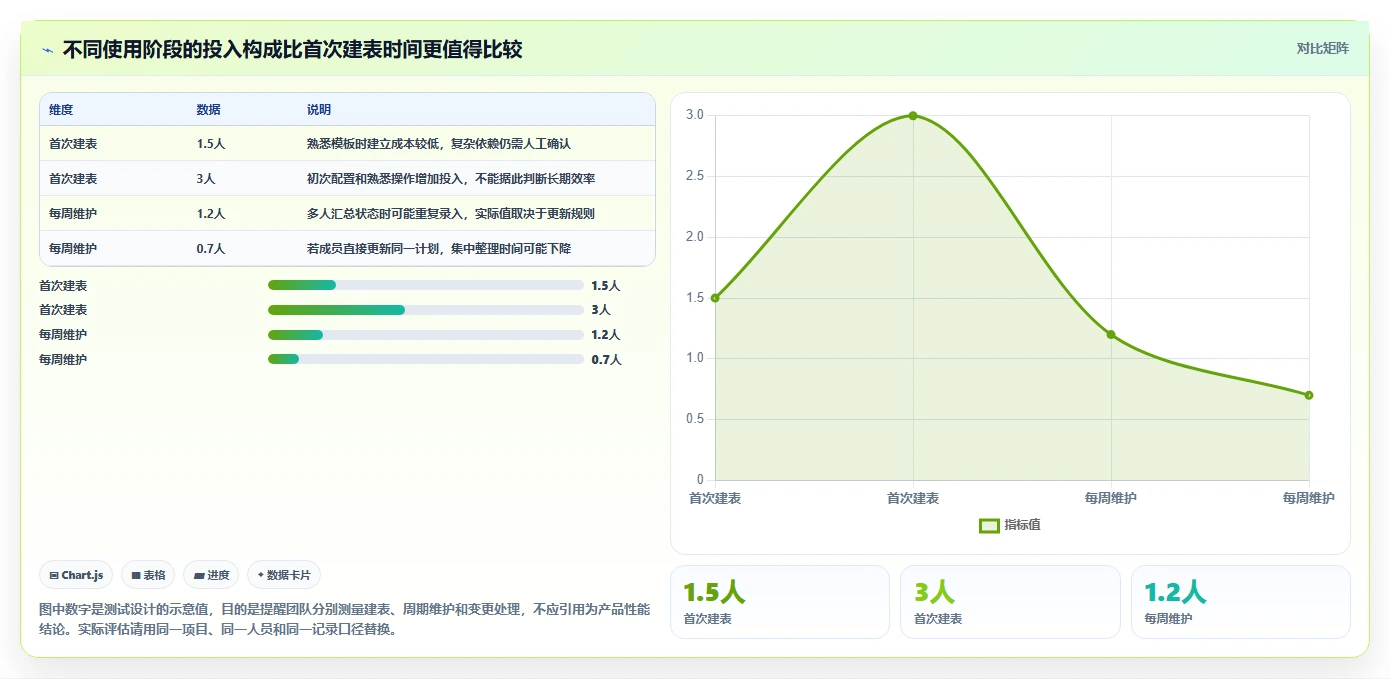Click the lightning icon beside the title
Image resolution: width=1390 pixels, height=679 pixels.
(47, 50)
